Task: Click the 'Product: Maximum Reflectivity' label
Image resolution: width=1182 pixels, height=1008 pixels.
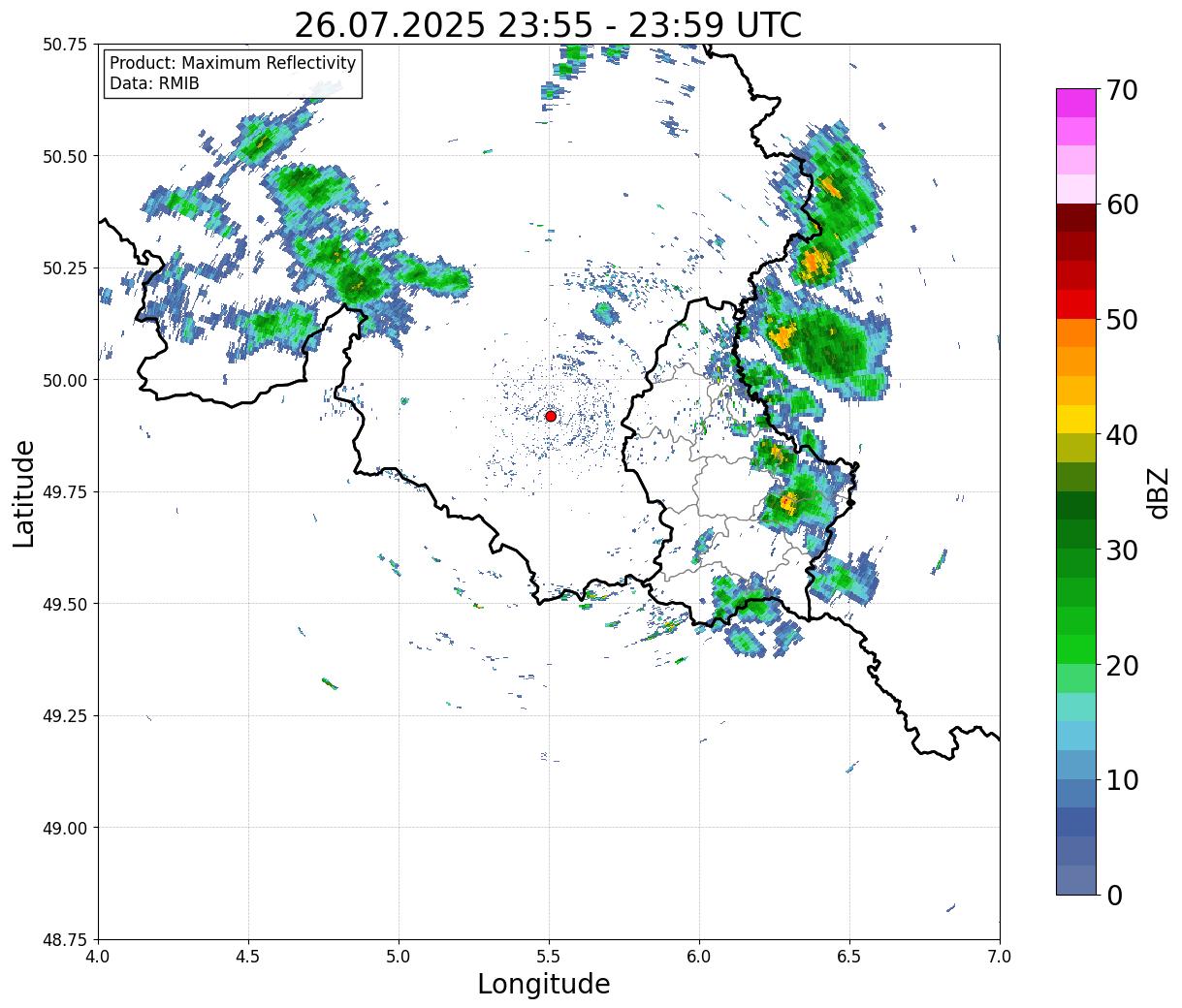Action: 233,63
